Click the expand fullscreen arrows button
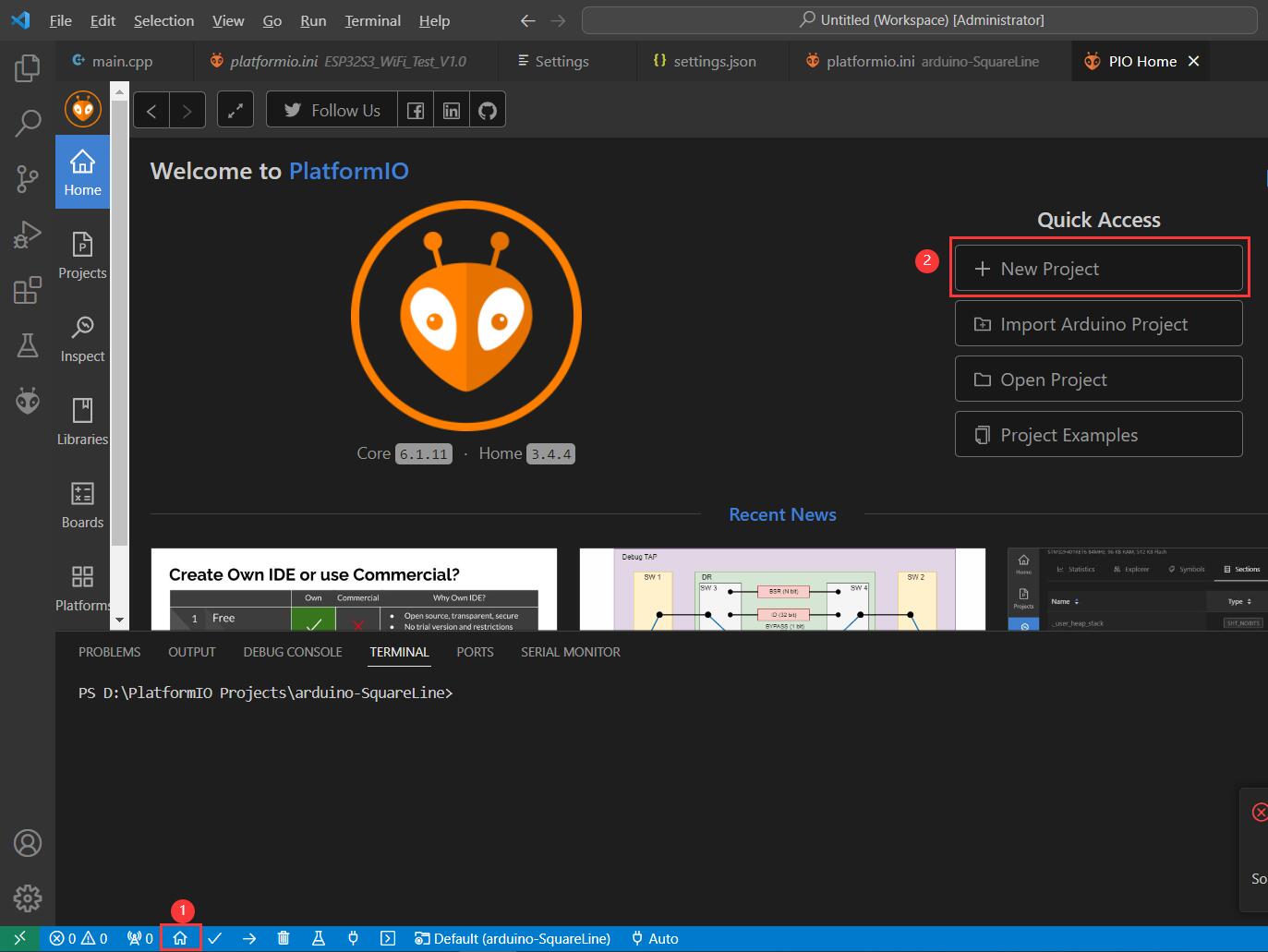 pyautogui.click(x=235, y=110)
